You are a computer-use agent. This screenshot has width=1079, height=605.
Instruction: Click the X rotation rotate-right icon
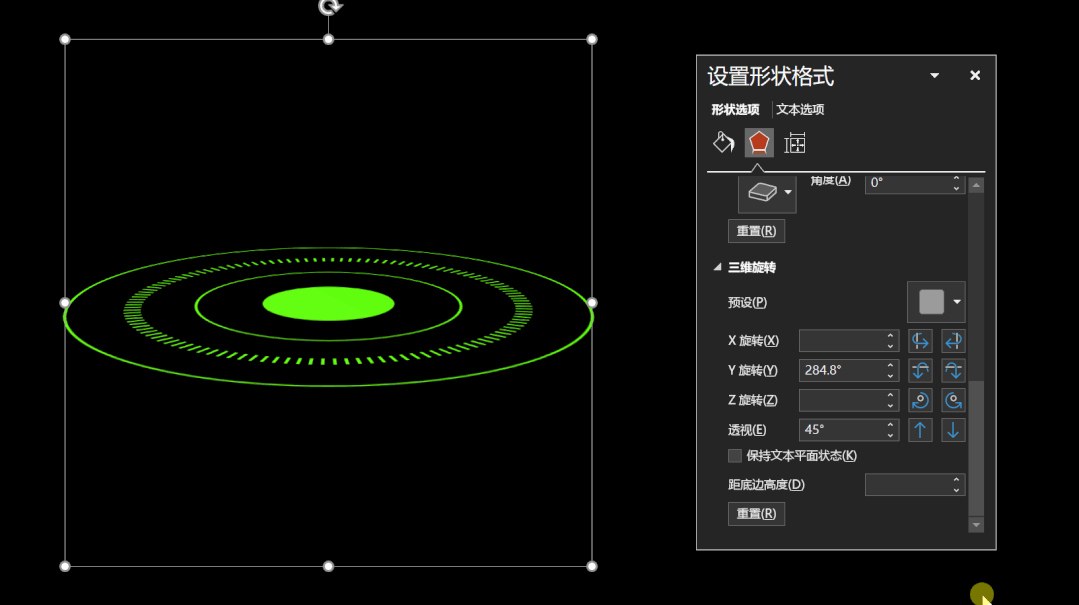(x=953, y=341)
